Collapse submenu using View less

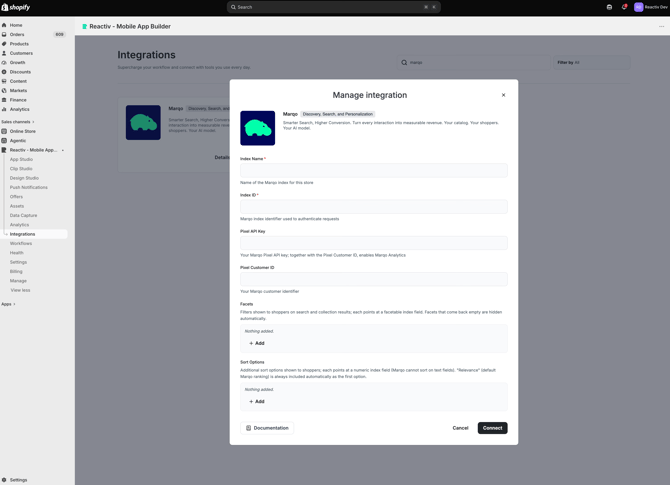coord(21,290)
